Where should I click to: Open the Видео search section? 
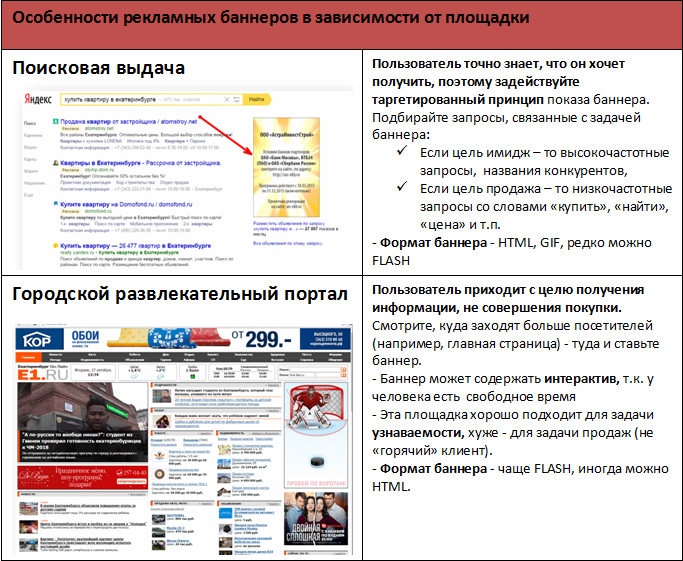click(x=30, y=147)
